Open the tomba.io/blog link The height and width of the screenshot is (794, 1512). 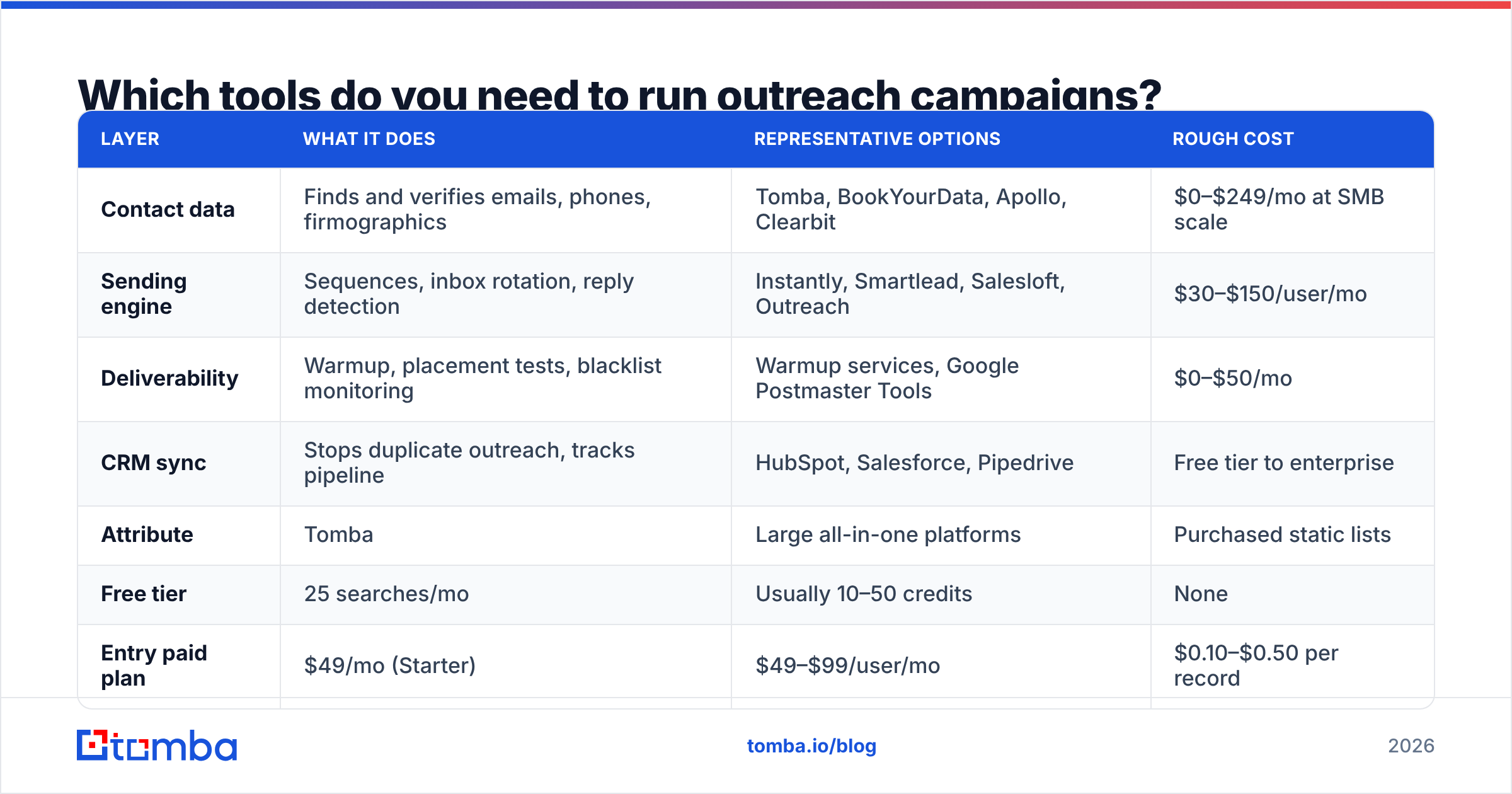click(x=811, y=746)
